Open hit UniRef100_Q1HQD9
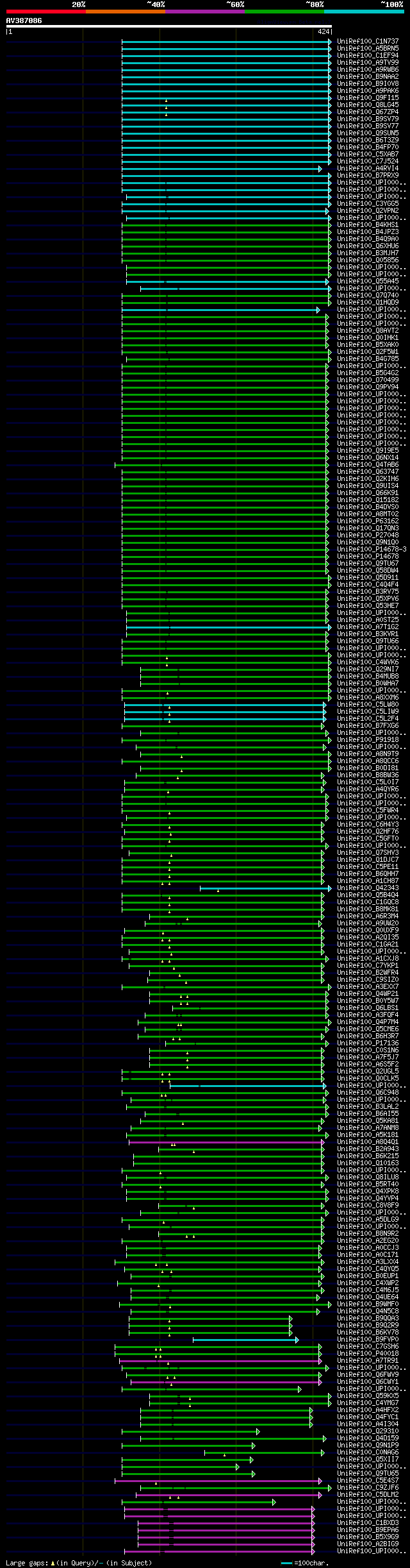This screenshot has width=410, height=1568. point(368,303)
